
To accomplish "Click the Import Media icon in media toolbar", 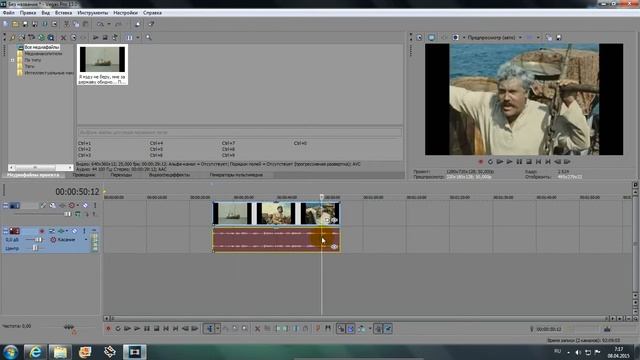I will click(x=12, y=38).
